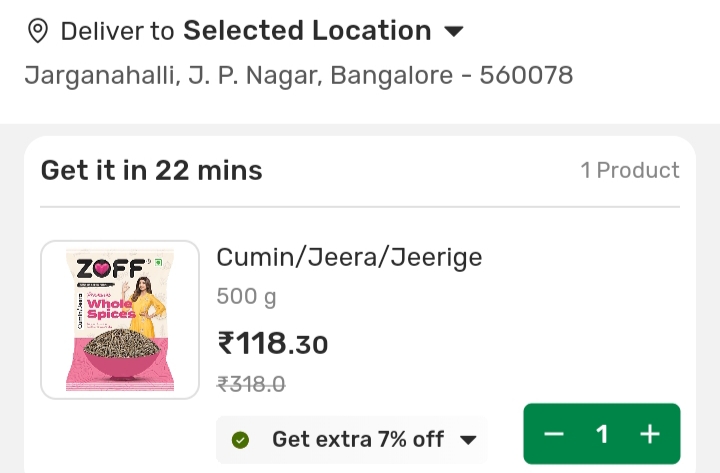Click the Jarganahalli address line
720x473 pixels.
point(298,76)
